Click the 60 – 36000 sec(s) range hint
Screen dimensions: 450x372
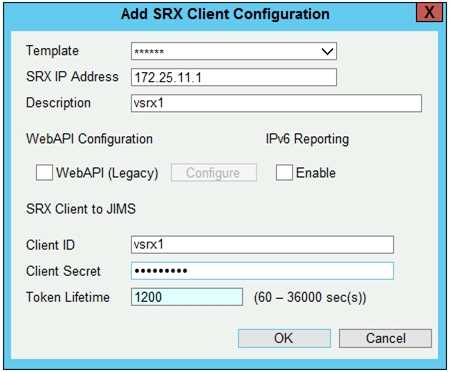(x=310, y=297)
